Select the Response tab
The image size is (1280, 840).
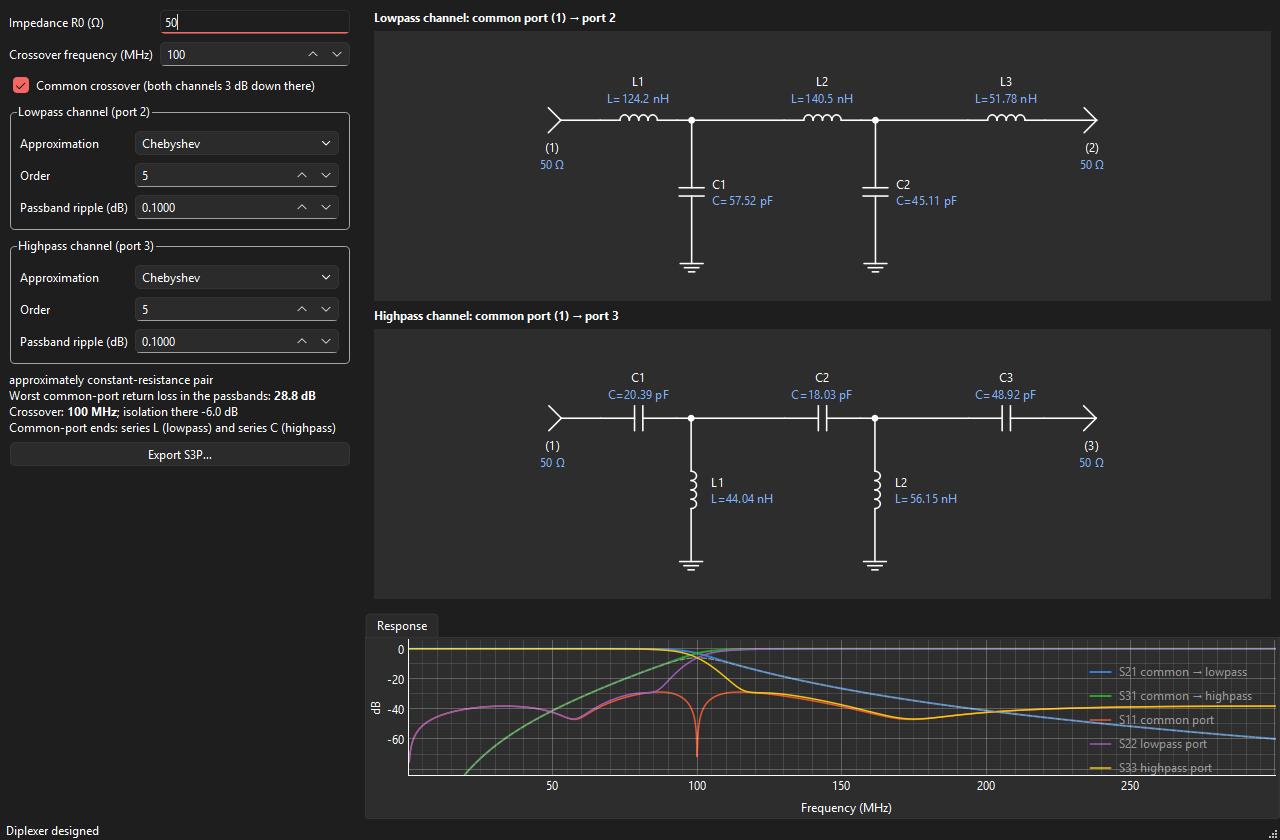(402, 626)
